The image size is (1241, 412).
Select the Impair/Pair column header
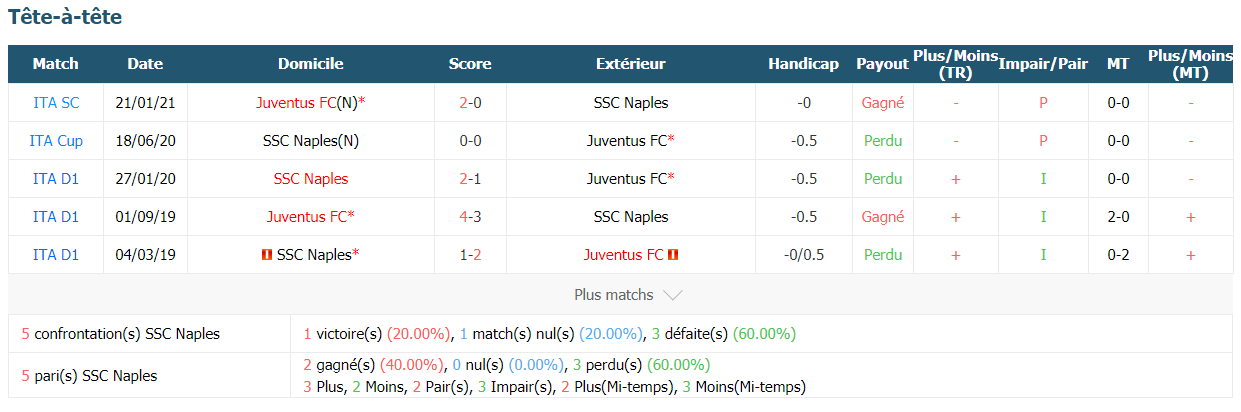1043,64
